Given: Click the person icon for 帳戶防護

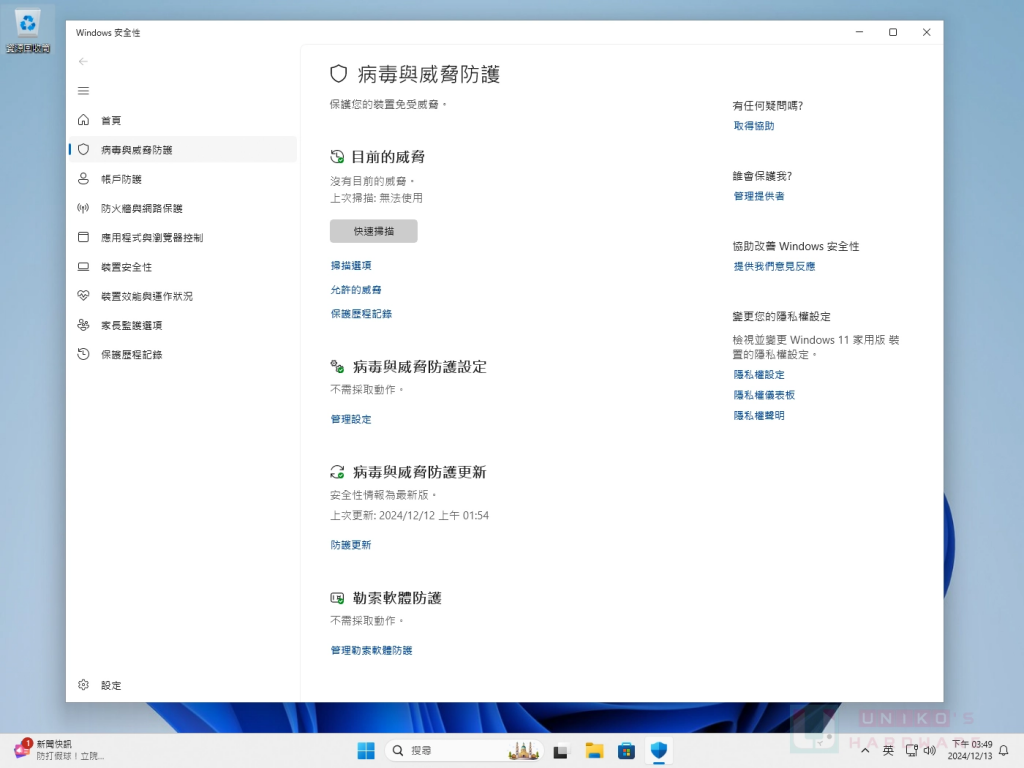Looking at the screenshot, I should tap(83, 178).
